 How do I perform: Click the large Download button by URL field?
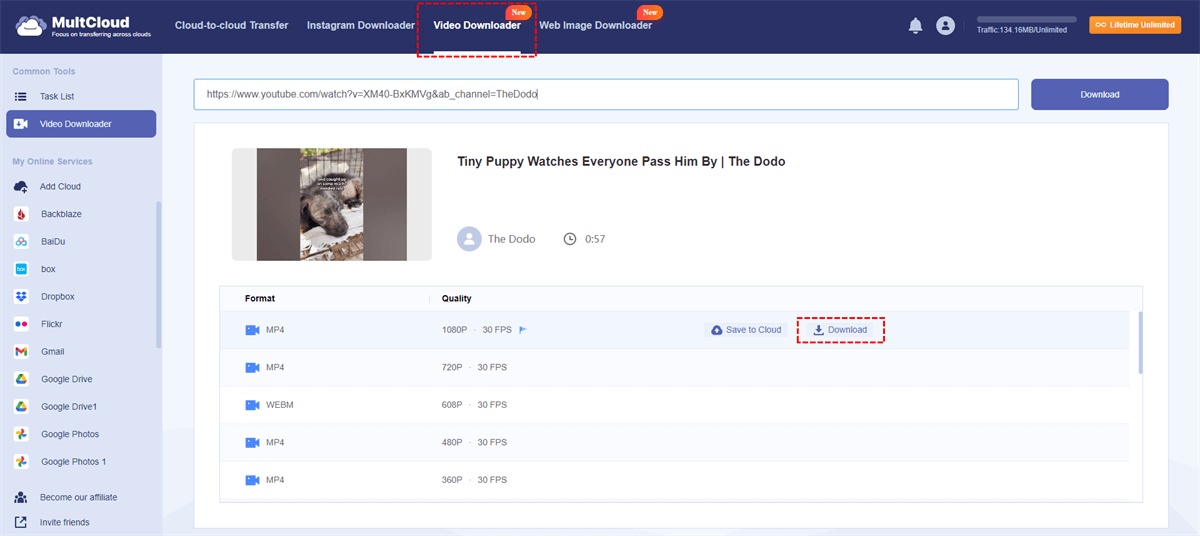(x=1100, y=94)
